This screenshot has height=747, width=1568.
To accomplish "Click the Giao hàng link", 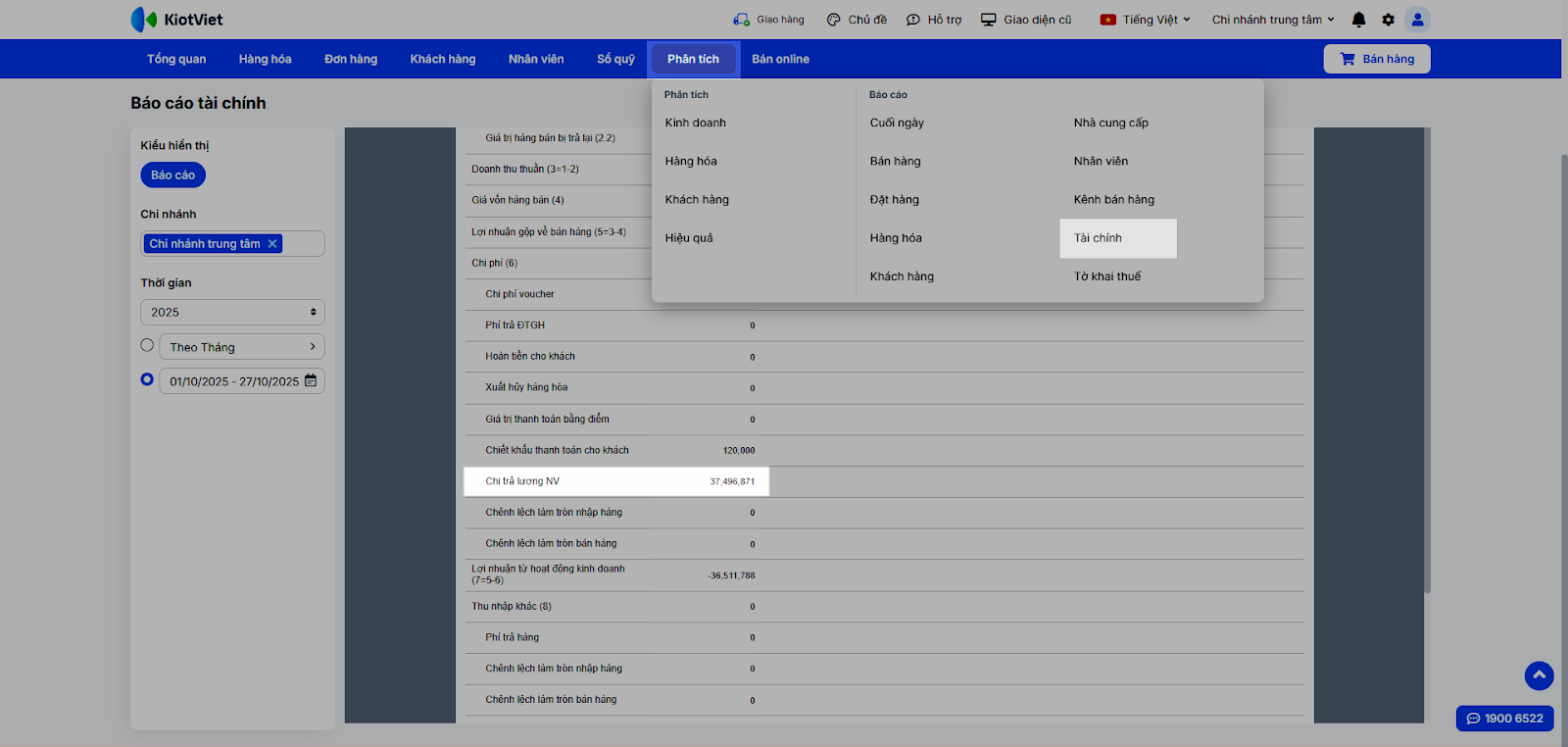I will [780, 20].
